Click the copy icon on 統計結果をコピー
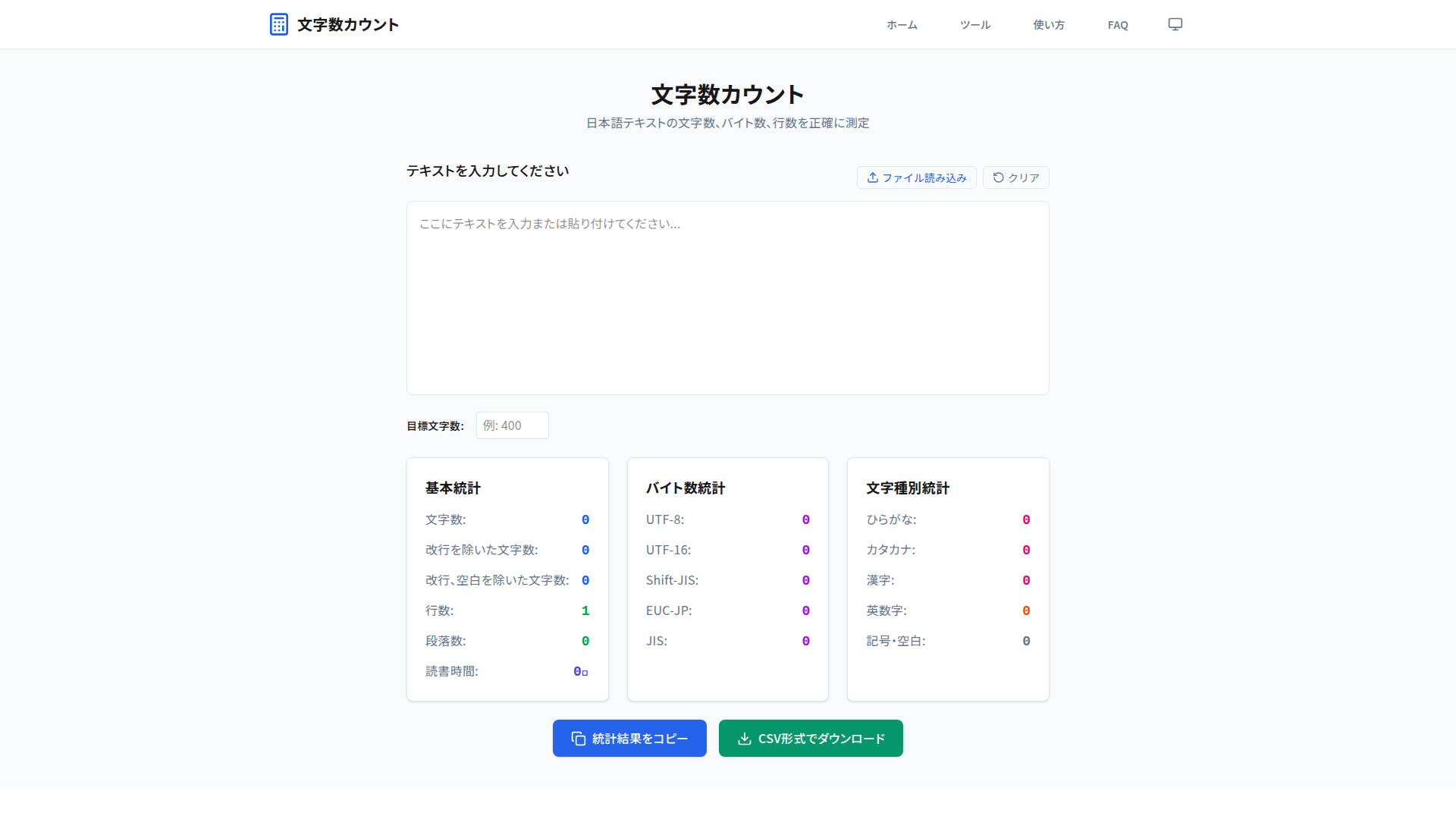This screenshot has height=819, width=1456. coord(578,739)
